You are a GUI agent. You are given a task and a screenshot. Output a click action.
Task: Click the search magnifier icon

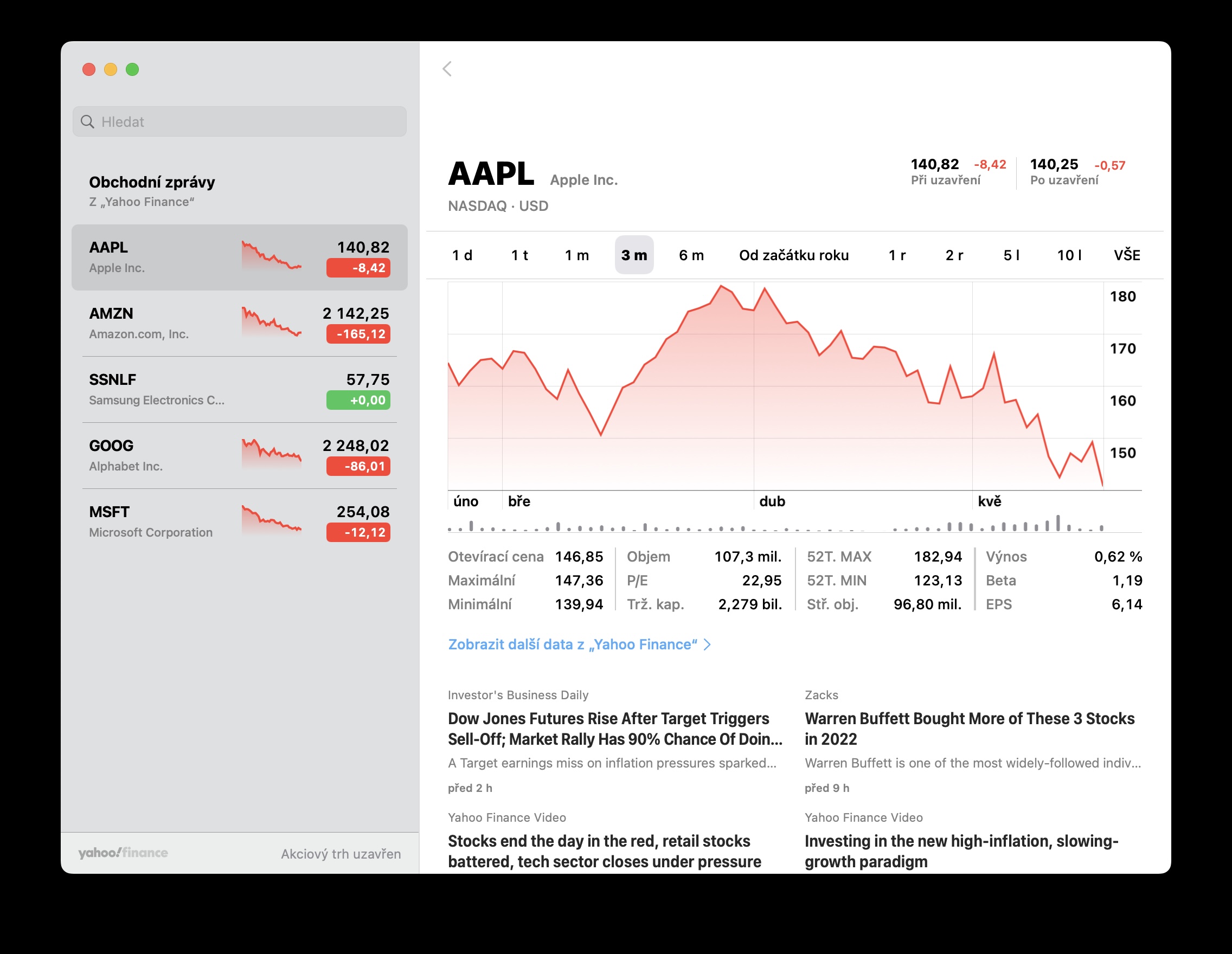[x=87, y=122]
